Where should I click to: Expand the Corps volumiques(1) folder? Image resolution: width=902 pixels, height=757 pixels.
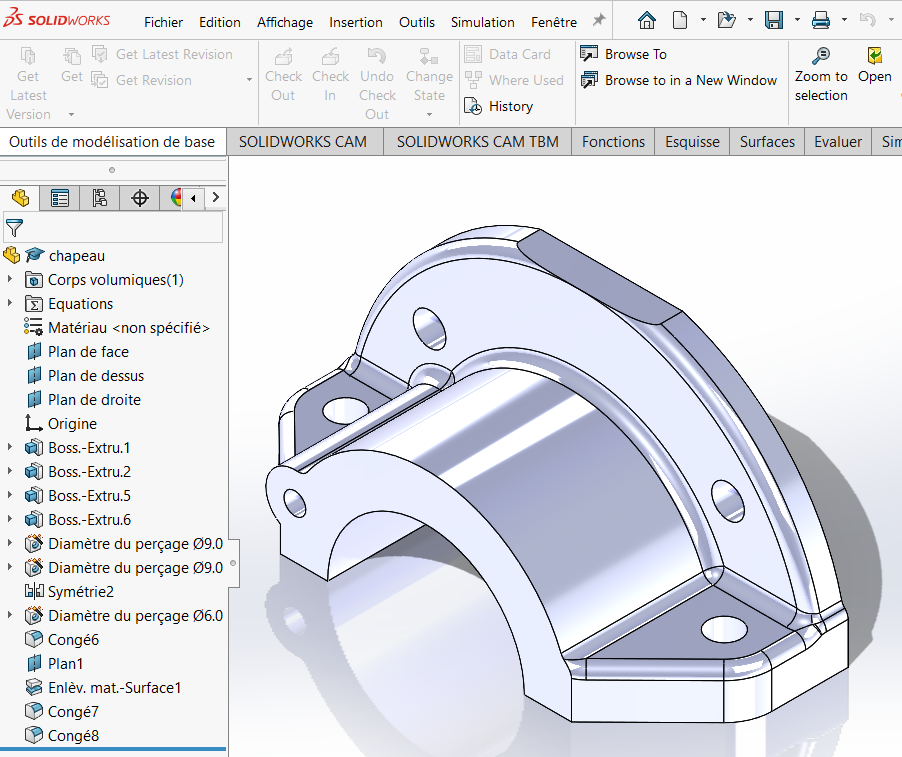pyautogui.click(x=10, y=279)
